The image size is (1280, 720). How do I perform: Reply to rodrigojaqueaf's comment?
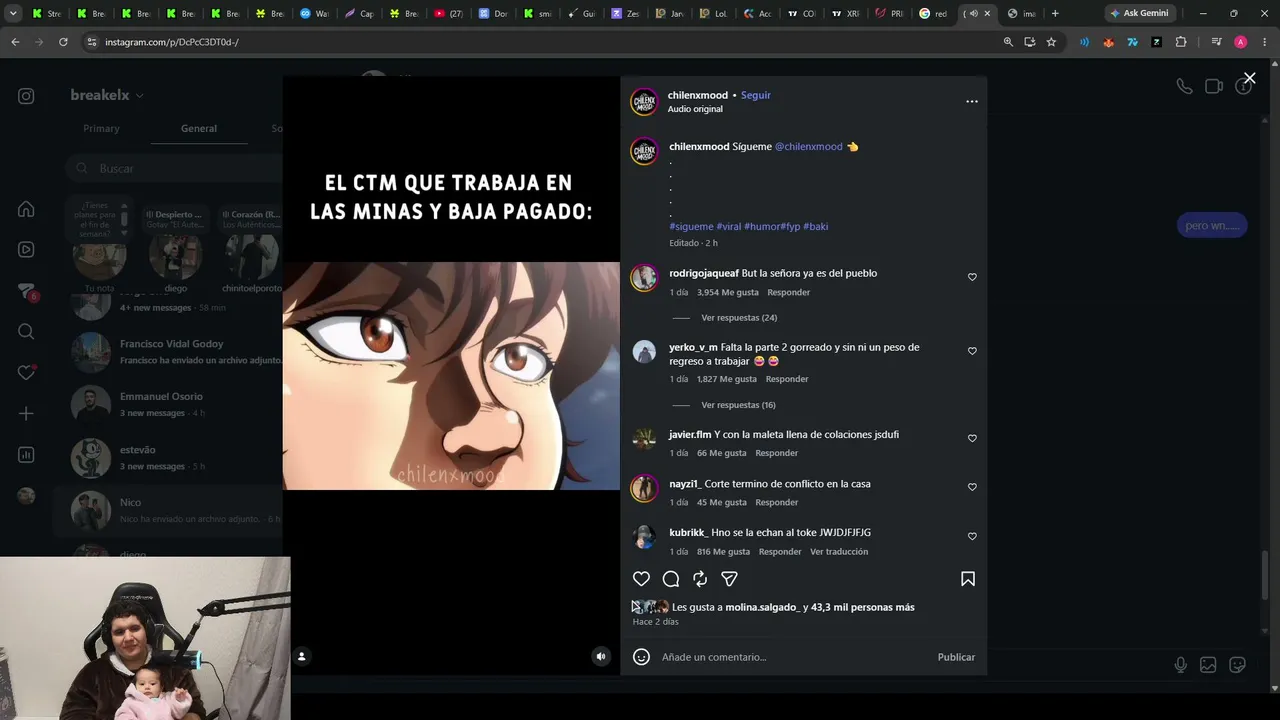[x=788, y=292]
